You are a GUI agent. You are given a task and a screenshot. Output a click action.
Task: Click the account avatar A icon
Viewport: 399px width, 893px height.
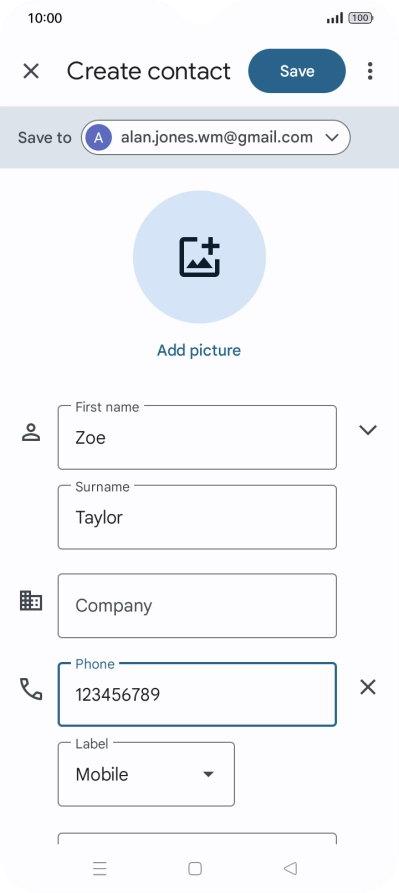[98, 137]
